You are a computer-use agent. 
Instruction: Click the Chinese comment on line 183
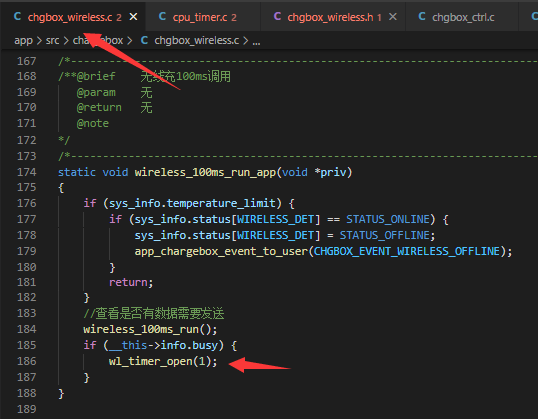(154, 314)
